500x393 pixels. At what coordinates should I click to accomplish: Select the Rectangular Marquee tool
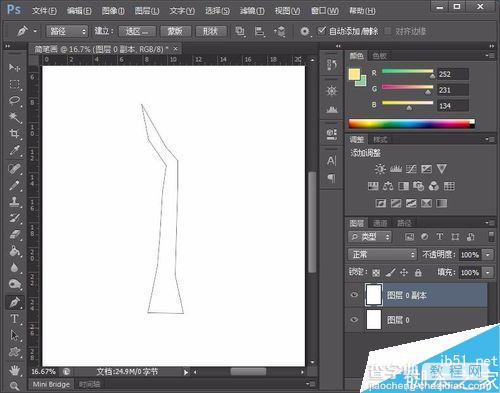(x=14, y=84)
